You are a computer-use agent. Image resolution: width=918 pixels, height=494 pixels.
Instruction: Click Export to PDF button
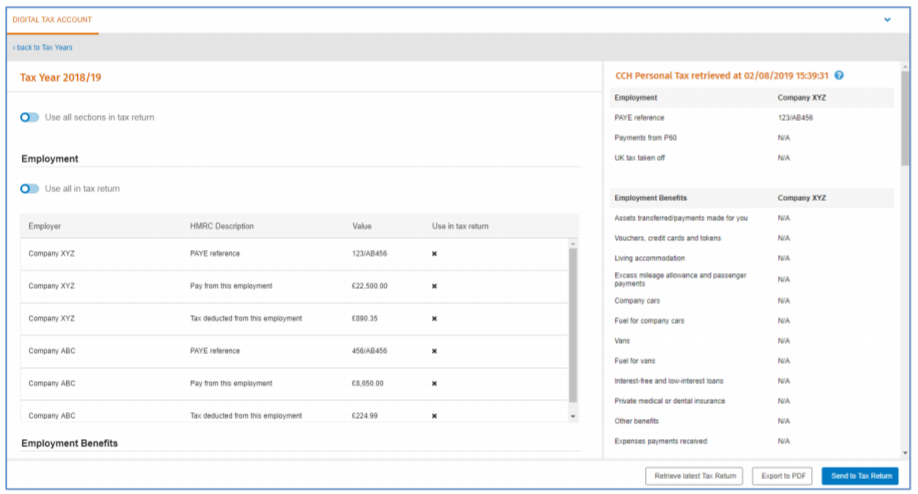pos(783,476)
